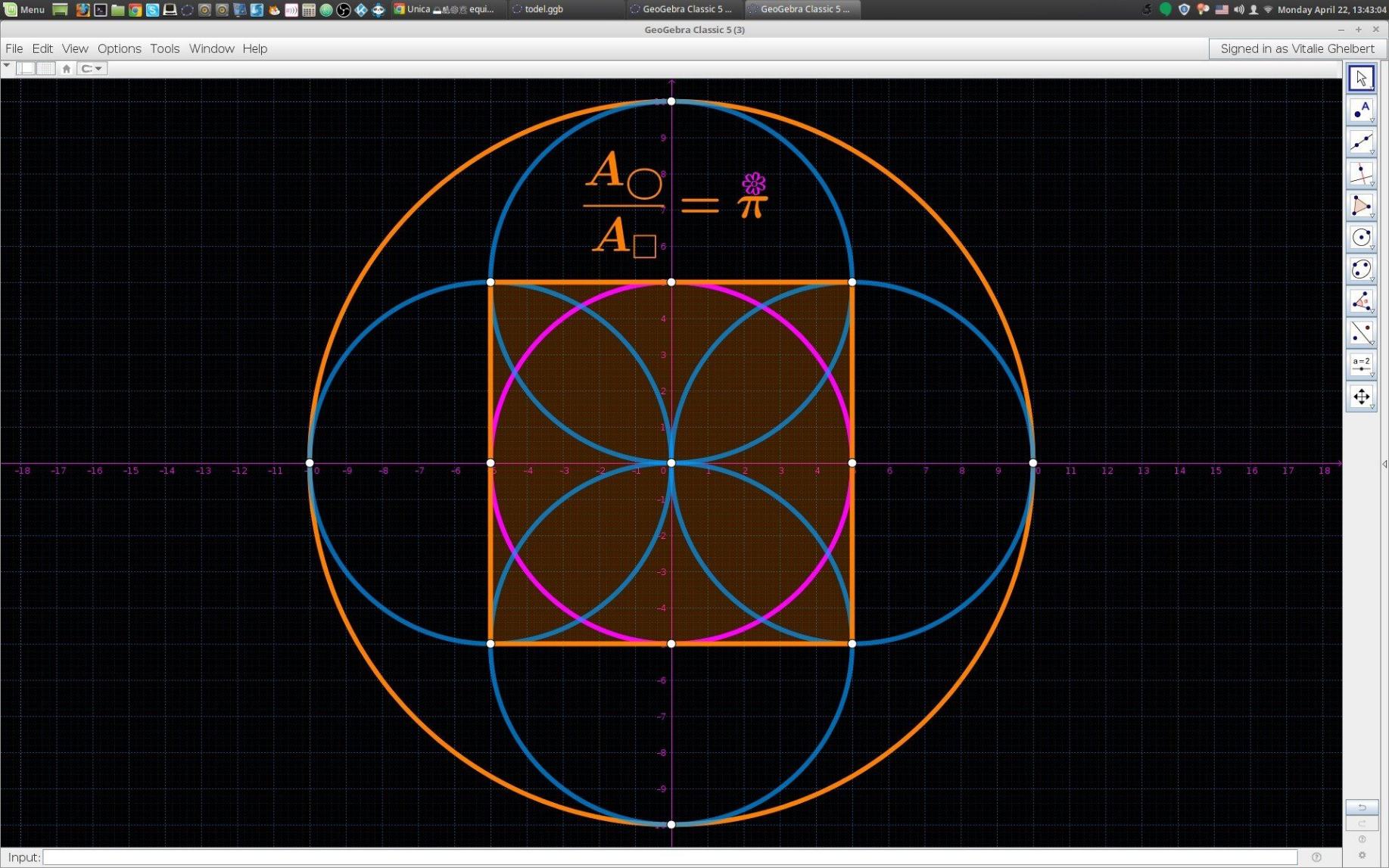This screenshot has height=868, width=1389.
Task: Open Polygon tool's dropdown triangle
Action: pyautogui.click(x=1372, y=216)
